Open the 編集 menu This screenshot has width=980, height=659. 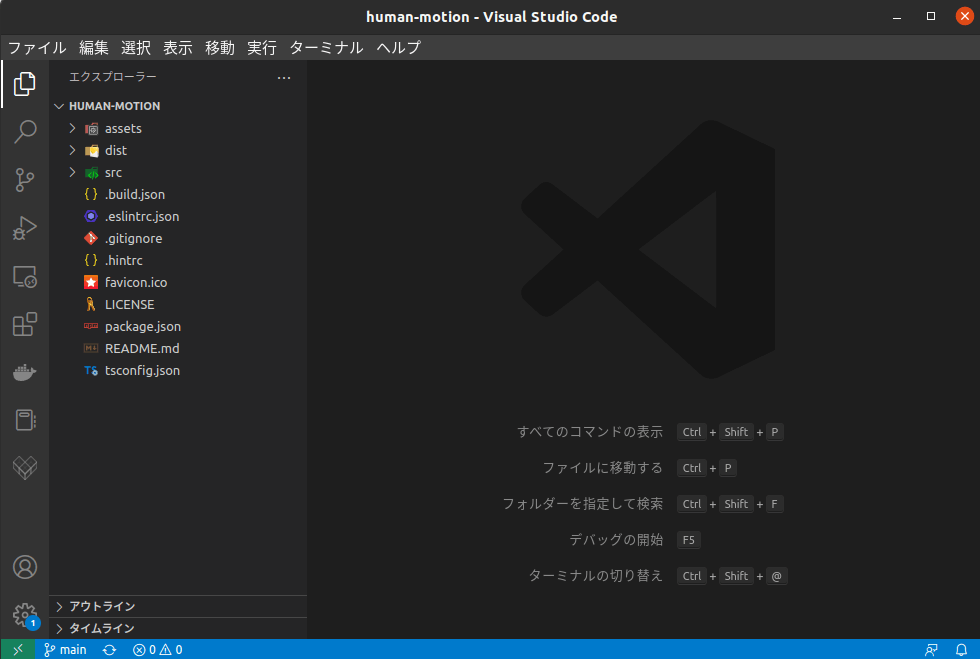click(x=94, y=48)
